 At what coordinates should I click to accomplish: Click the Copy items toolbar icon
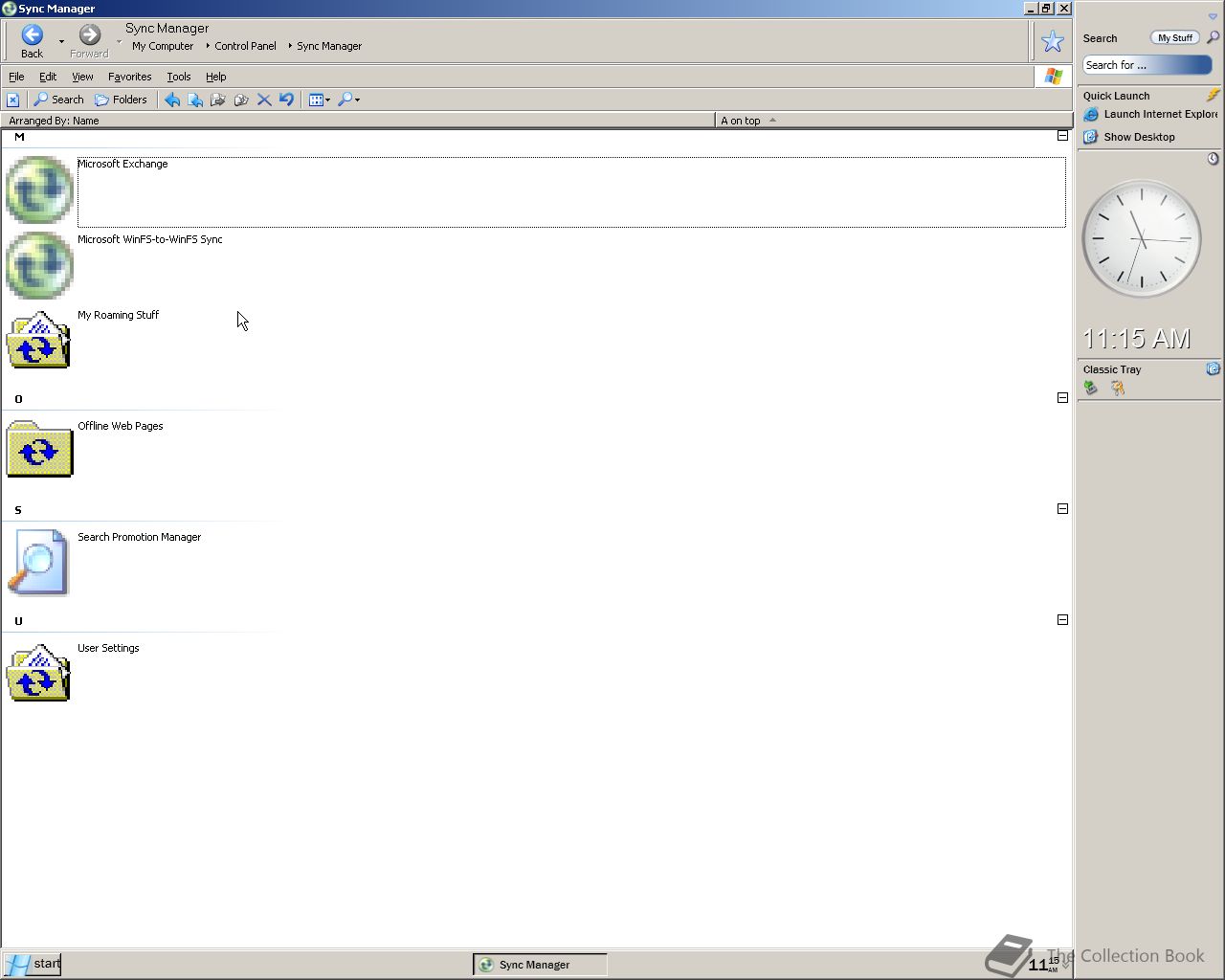[x=241, y=100]
